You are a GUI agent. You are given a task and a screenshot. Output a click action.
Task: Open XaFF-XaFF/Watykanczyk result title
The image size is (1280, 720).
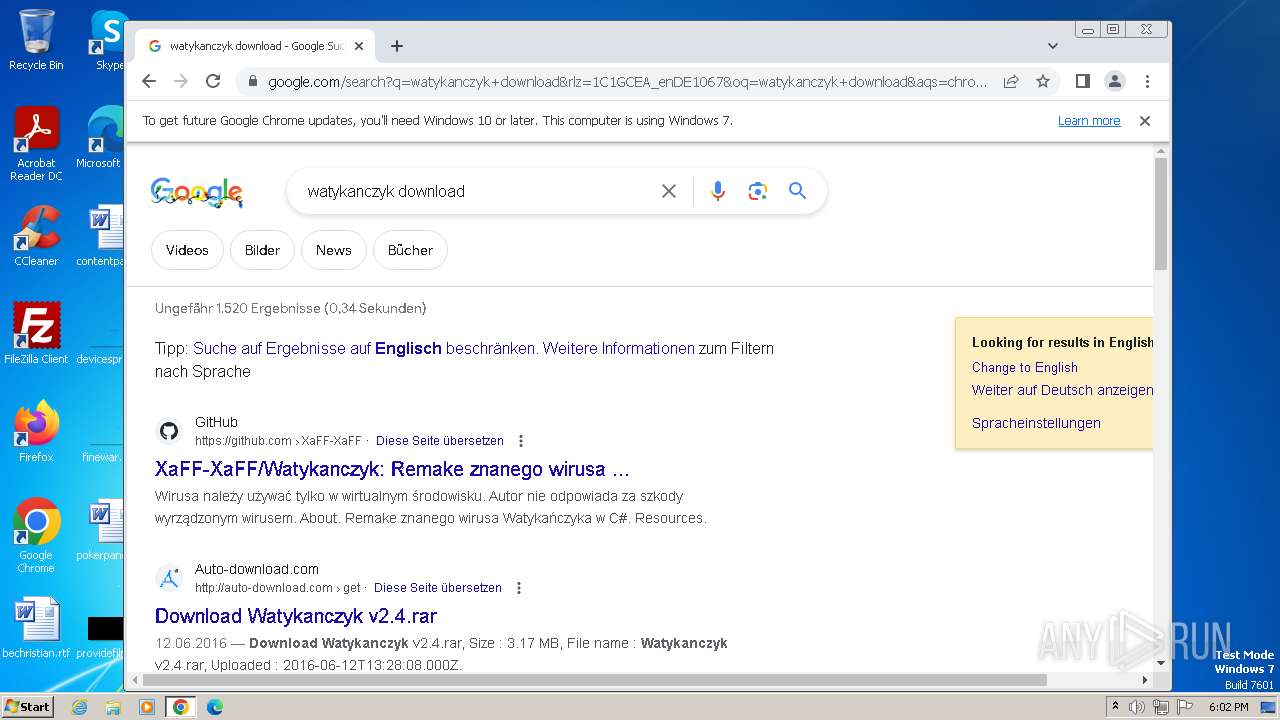(392, 469)
